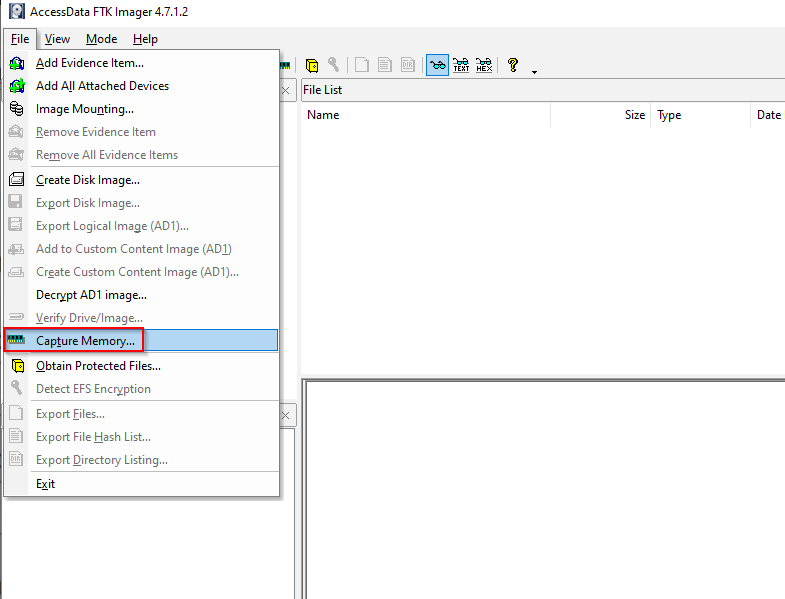Image resolution: width=785 pixels, height=599 pixels.
Task: Click the Add All Attached Devices icon
Action: 17,86
